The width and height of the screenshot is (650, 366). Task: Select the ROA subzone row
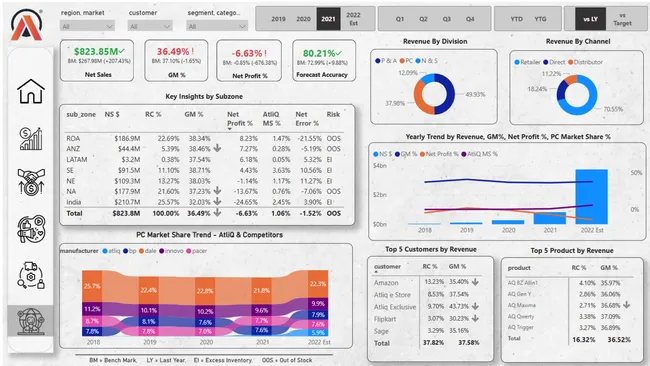(204, 138)
